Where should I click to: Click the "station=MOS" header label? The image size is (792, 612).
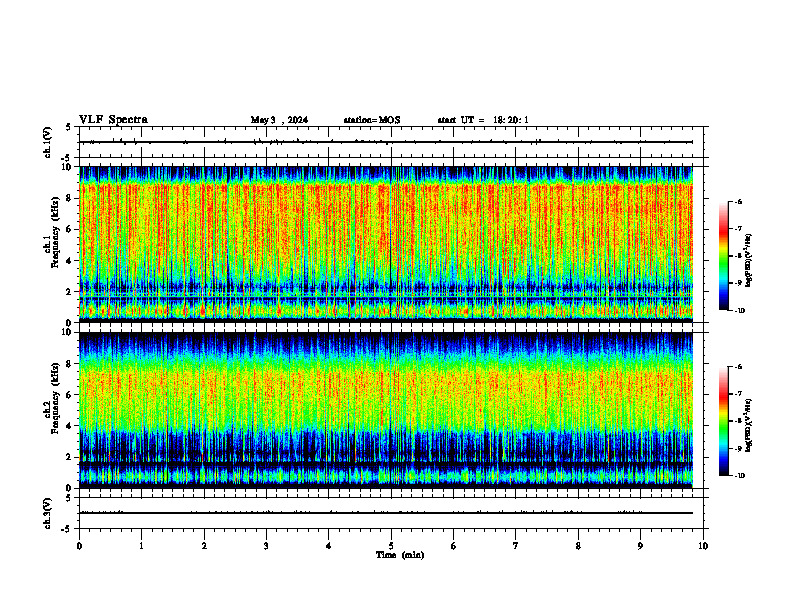tap(372, 120)
